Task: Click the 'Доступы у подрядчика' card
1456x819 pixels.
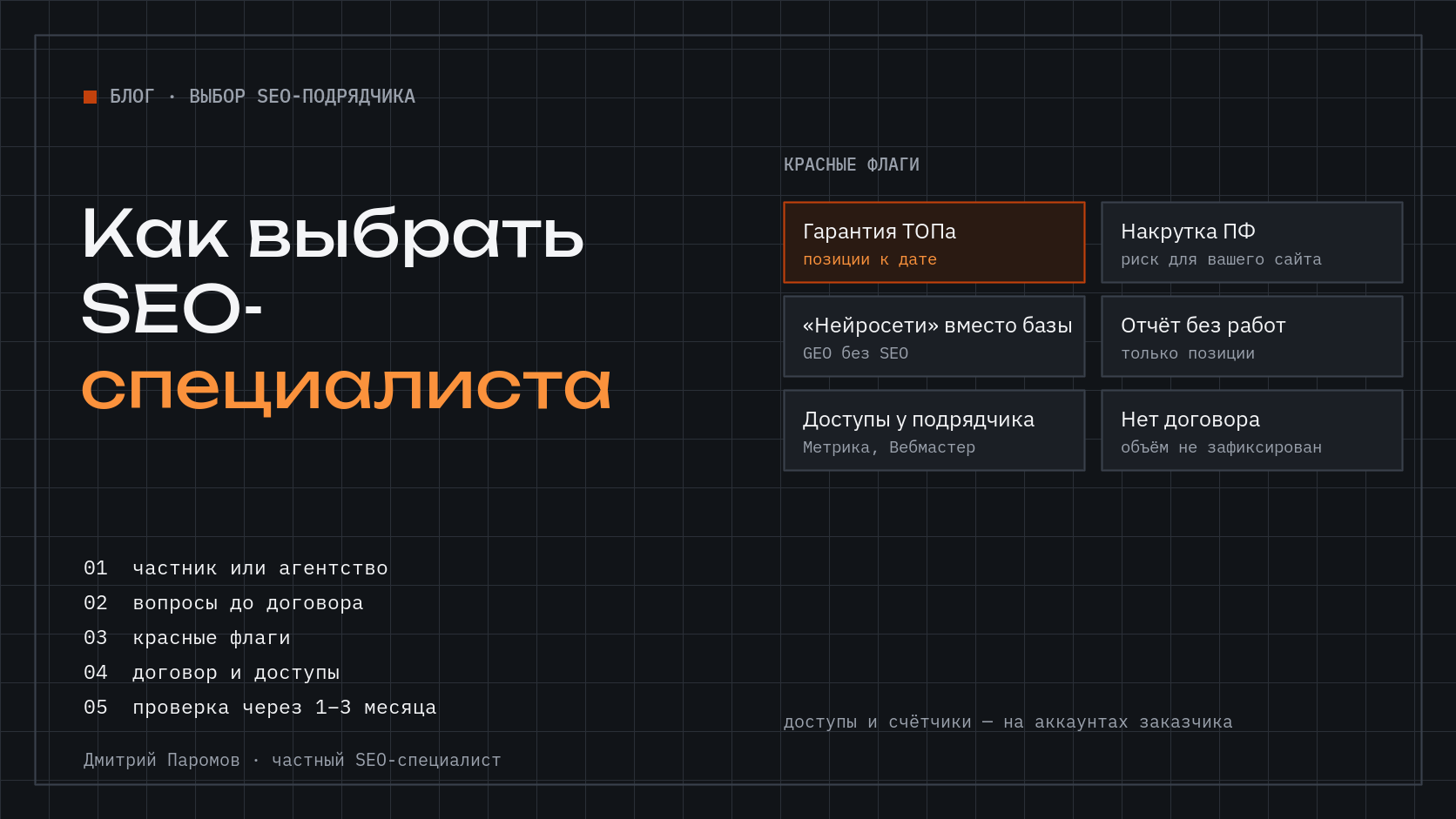Action: click(934, 431)
